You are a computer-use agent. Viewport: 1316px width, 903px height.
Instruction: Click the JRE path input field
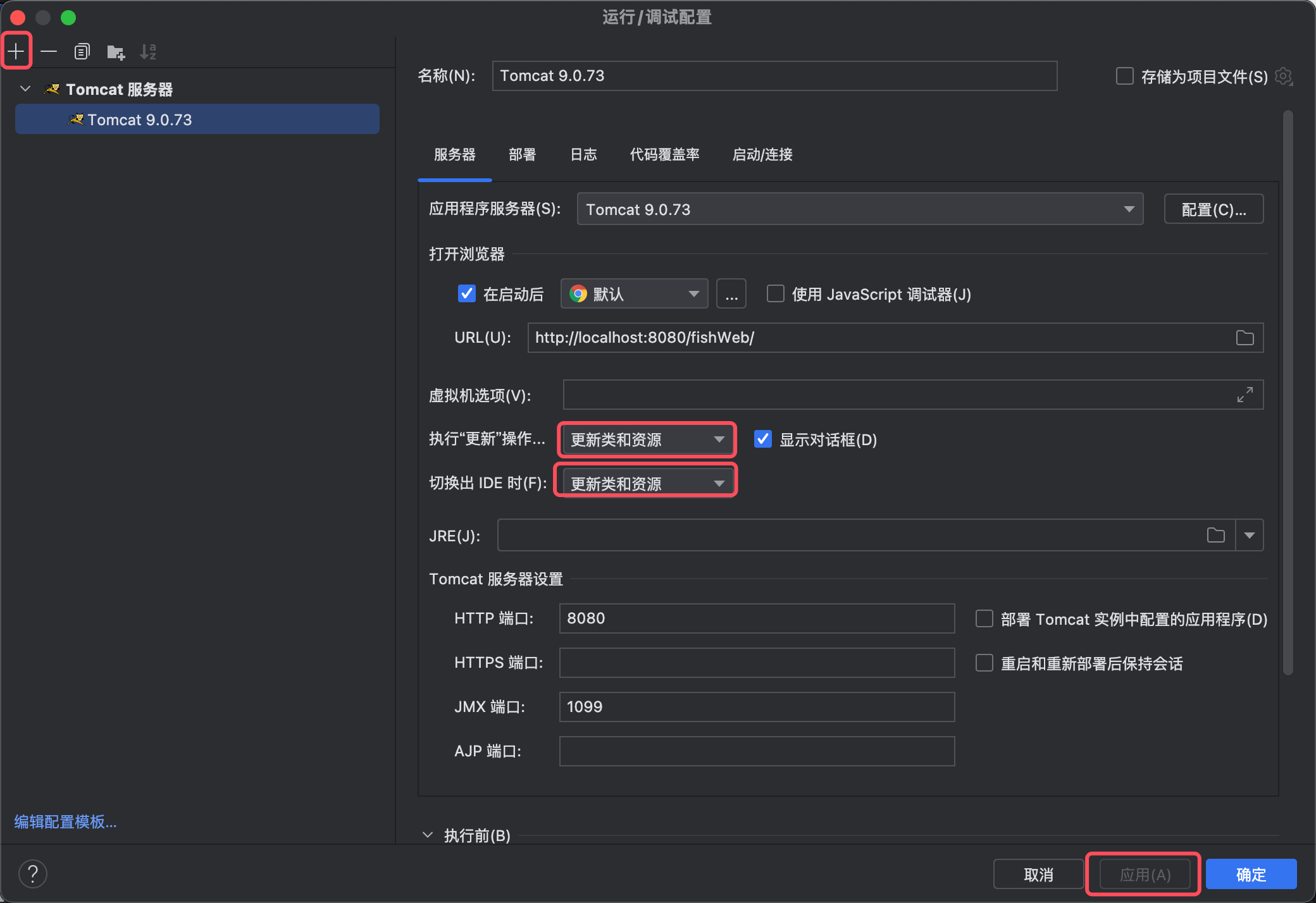pyautogui.click(x=866, y=536)
